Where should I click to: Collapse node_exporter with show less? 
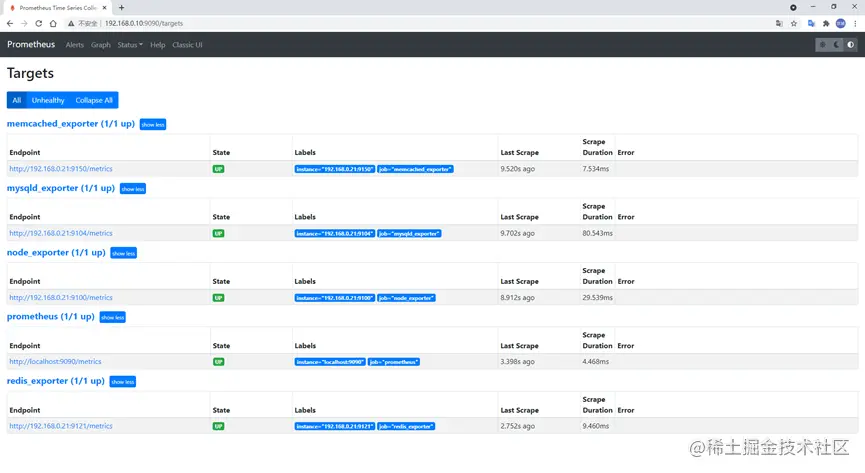click(124, 253)
